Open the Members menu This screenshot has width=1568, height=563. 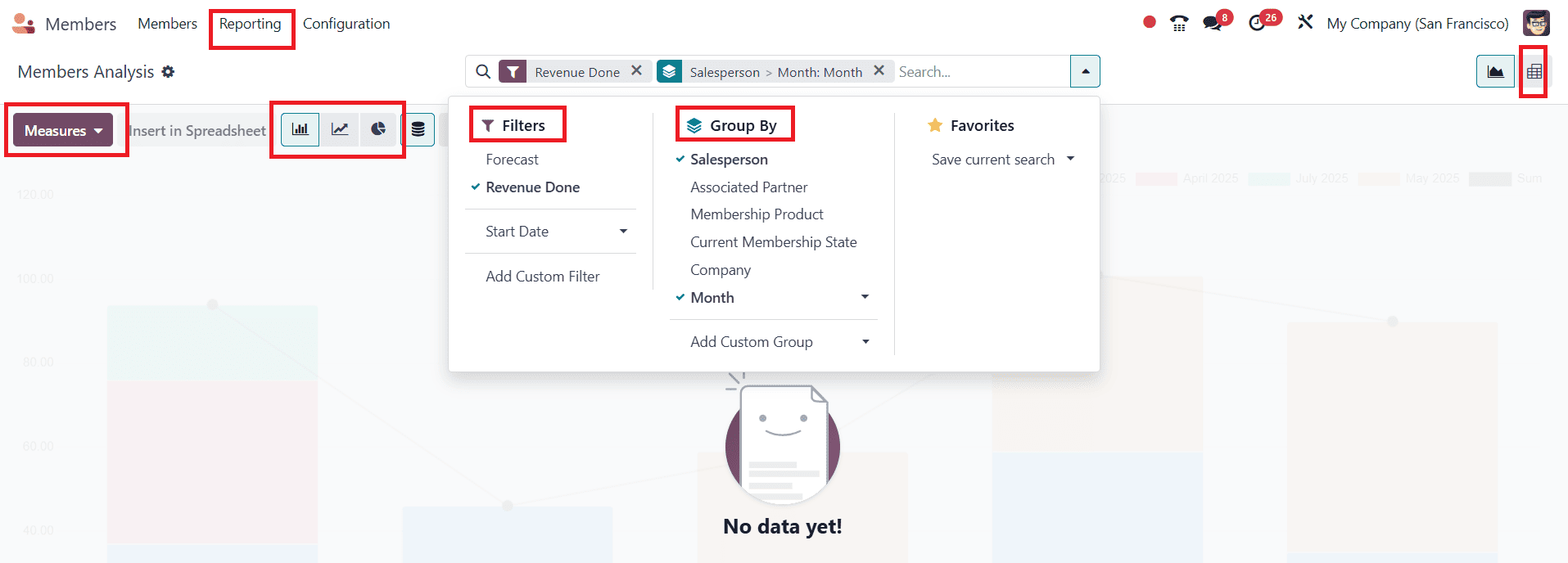(x=167, y=24)
